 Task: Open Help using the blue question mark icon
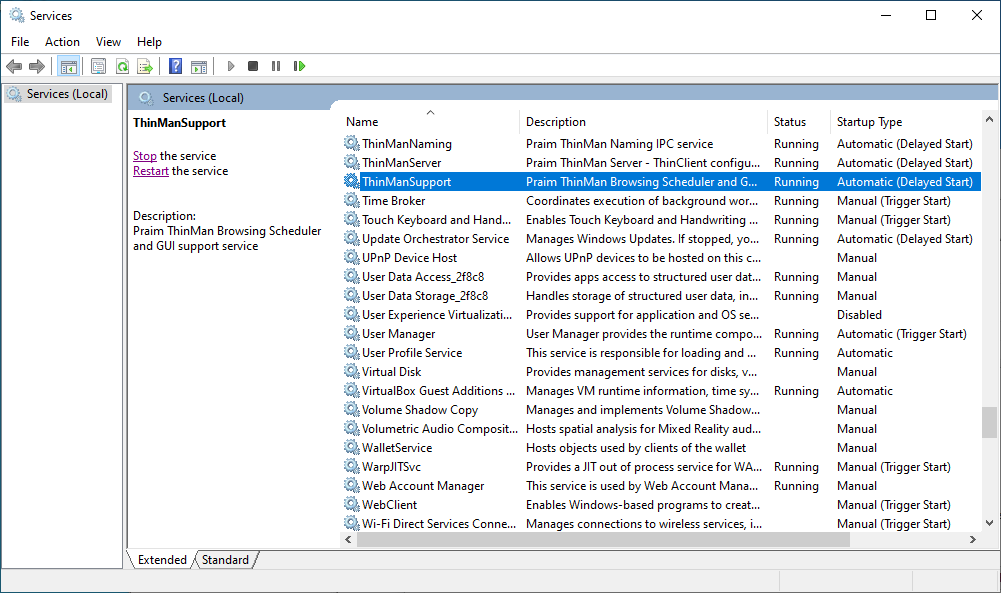click(x=175, y=66)
